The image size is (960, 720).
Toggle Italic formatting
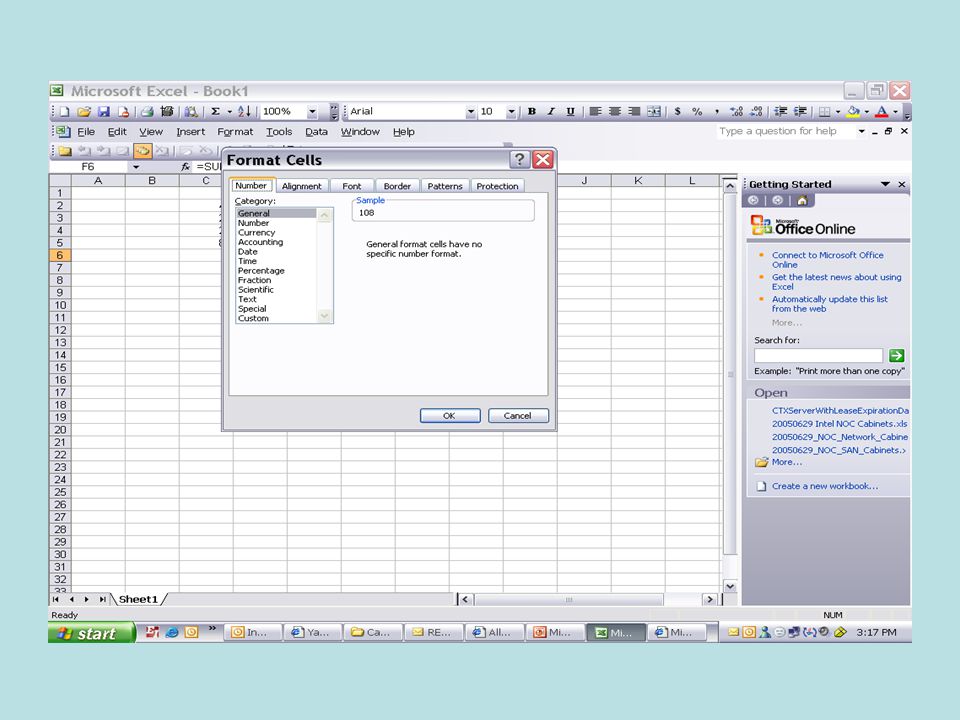pos(551,111)
